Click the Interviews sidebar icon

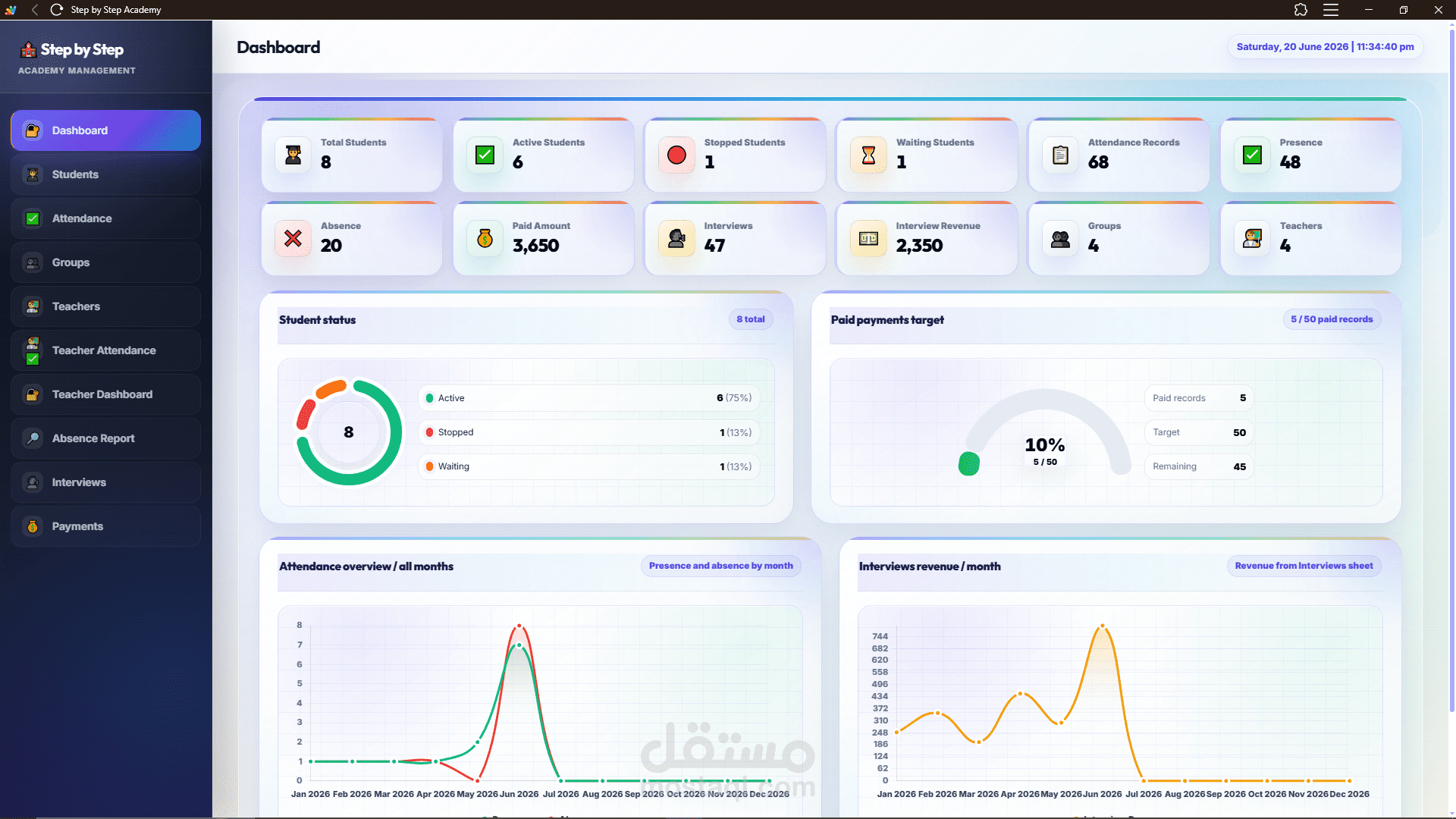point(33,482)
